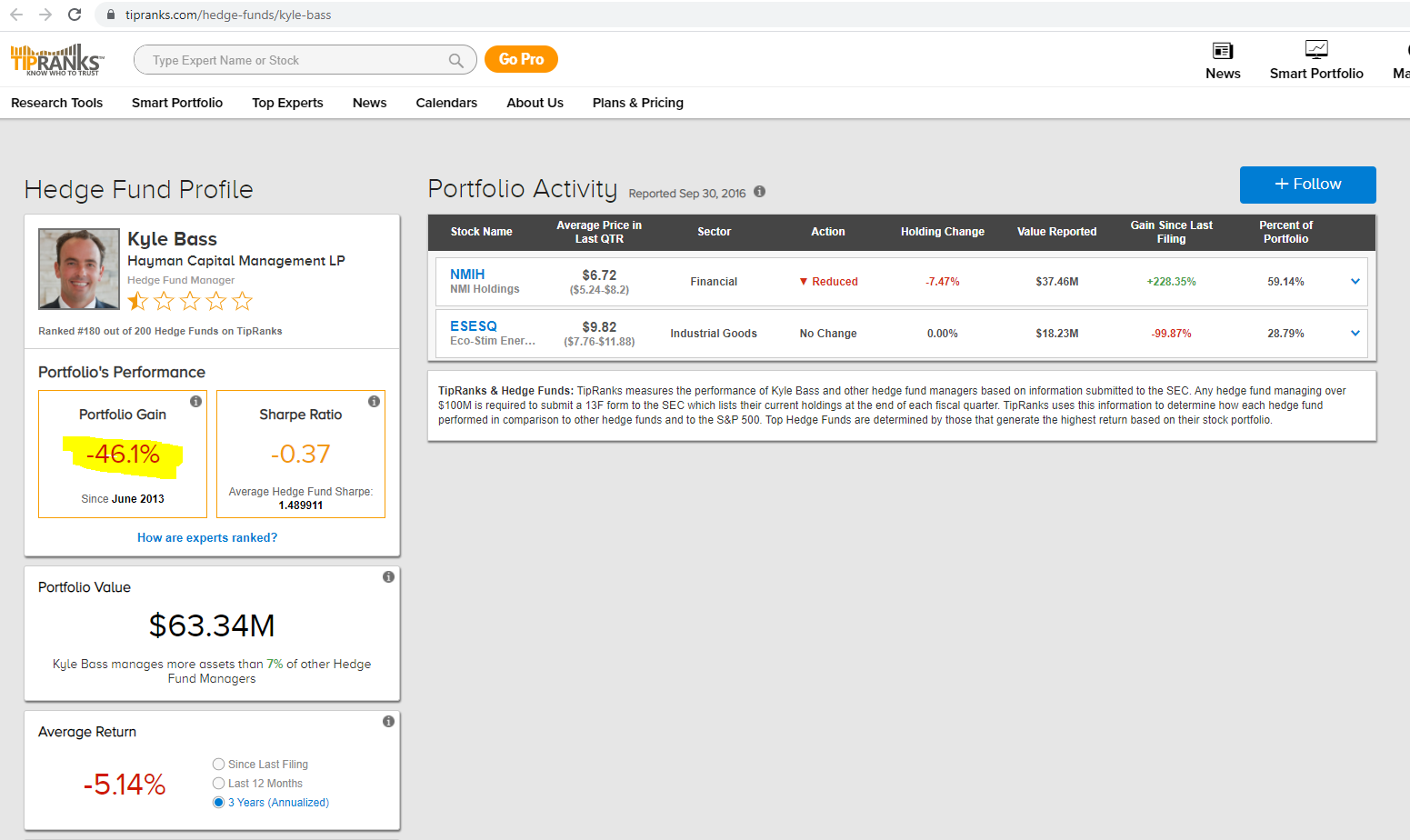Sort by Sector column header
The width and height of the screenshot is (1410, 840).
click(x=714, y=232)
